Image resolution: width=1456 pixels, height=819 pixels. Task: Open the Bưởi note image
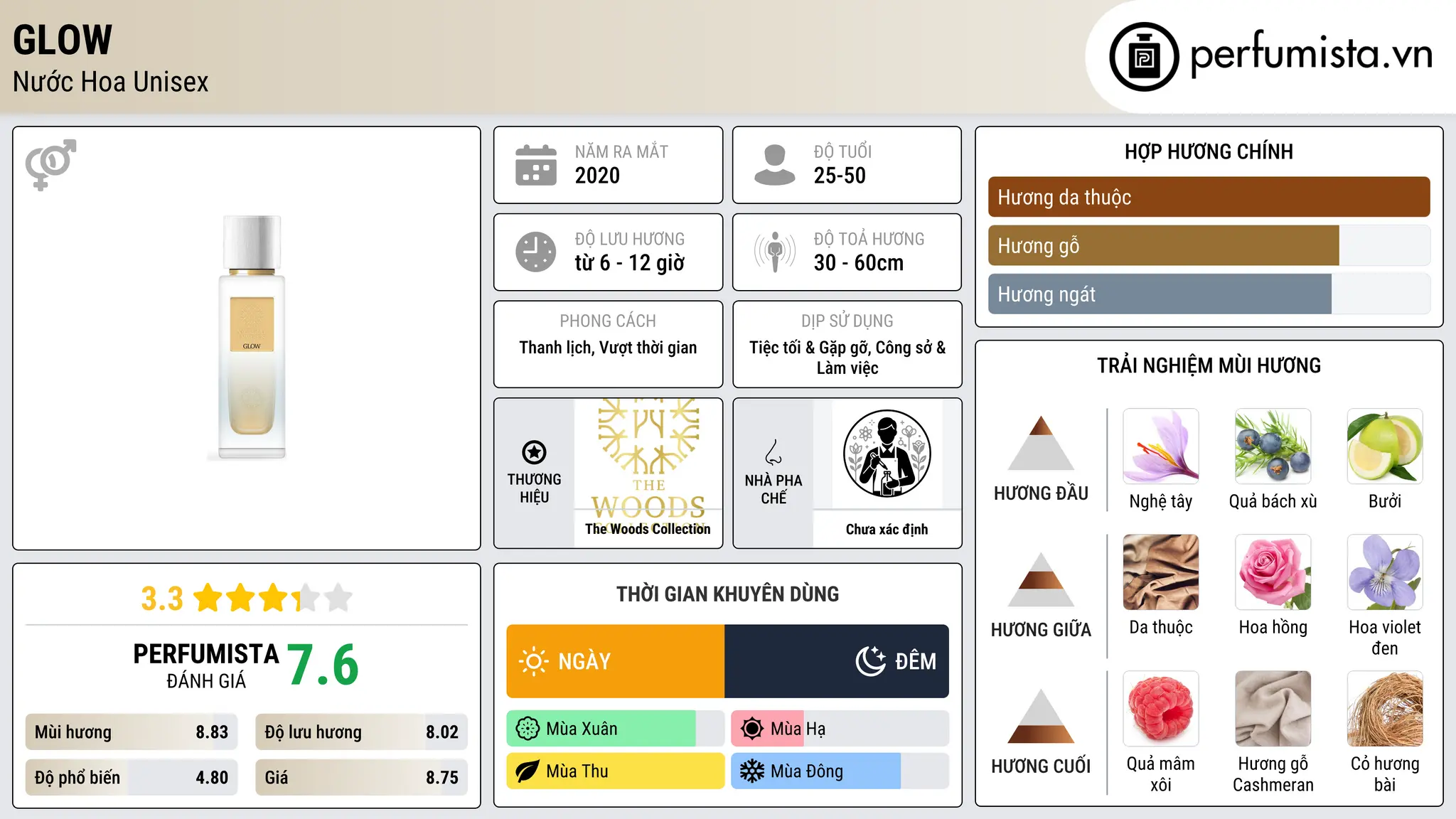coord(1385,446)
